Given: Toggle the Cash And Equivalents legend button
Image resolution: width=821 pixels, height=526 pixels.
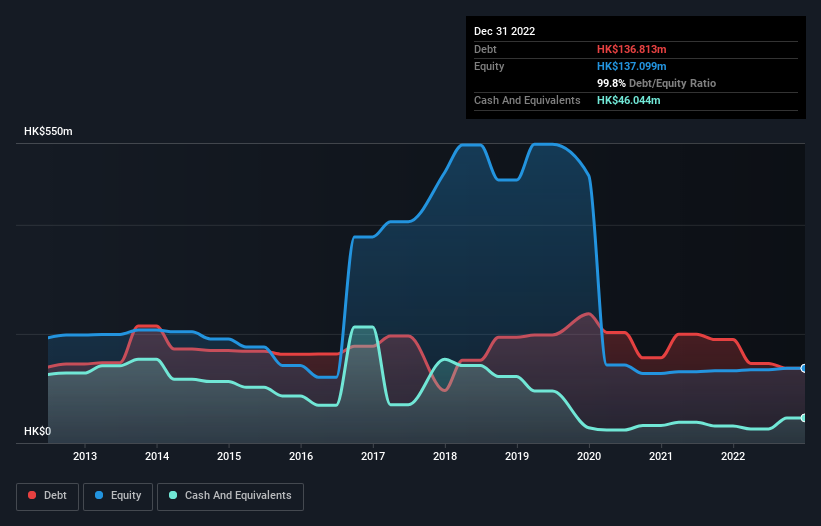Looking at the screenshot, I should (x=230, y=496).
